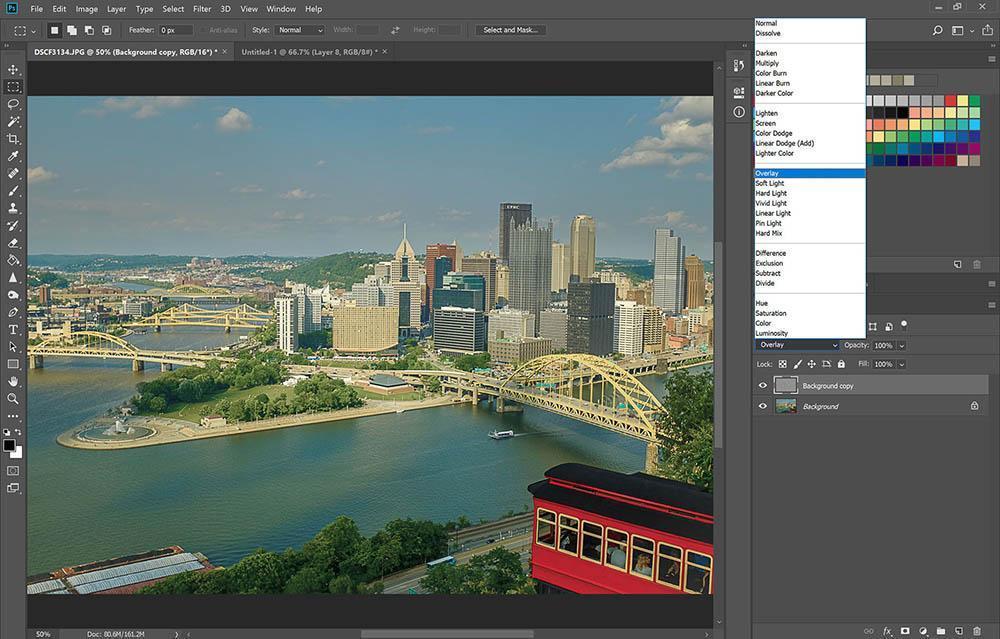Select the Clone Stamp tool

14,208
